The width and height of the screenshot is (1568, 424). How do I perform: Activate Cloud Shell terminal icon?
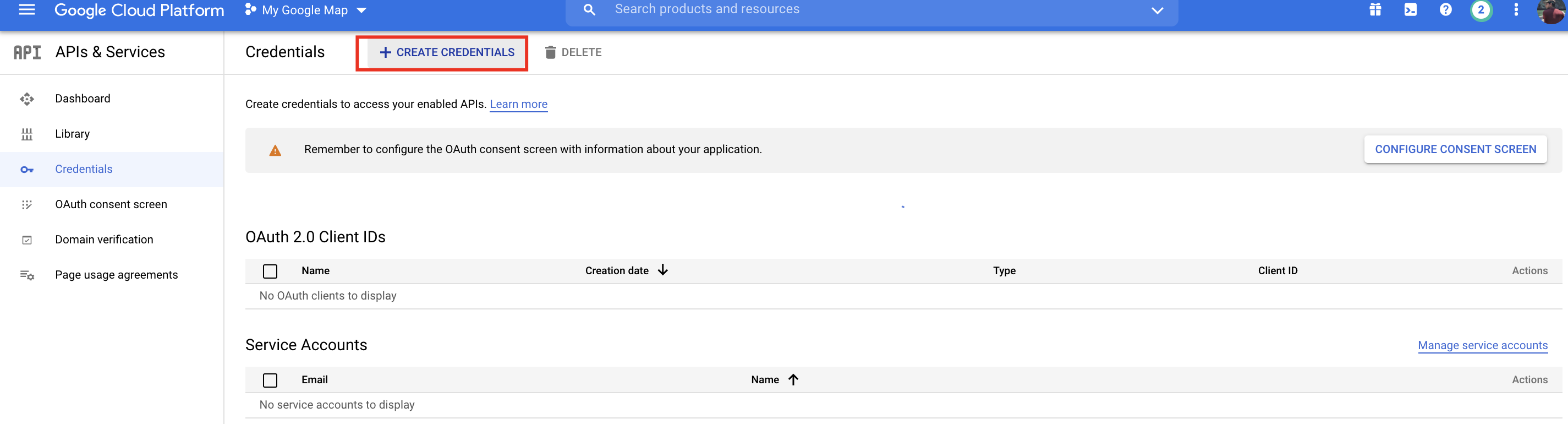click(x=1410, y=10)
